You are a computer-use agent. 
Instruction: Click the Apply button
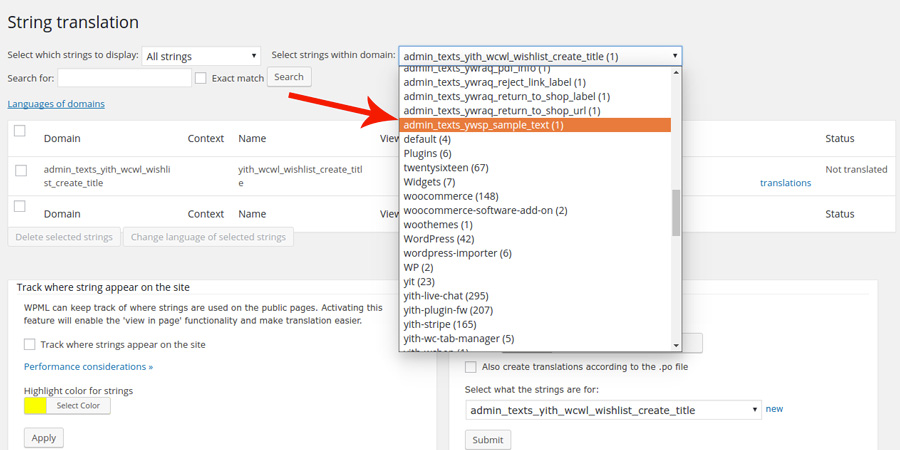pos(44,438)
